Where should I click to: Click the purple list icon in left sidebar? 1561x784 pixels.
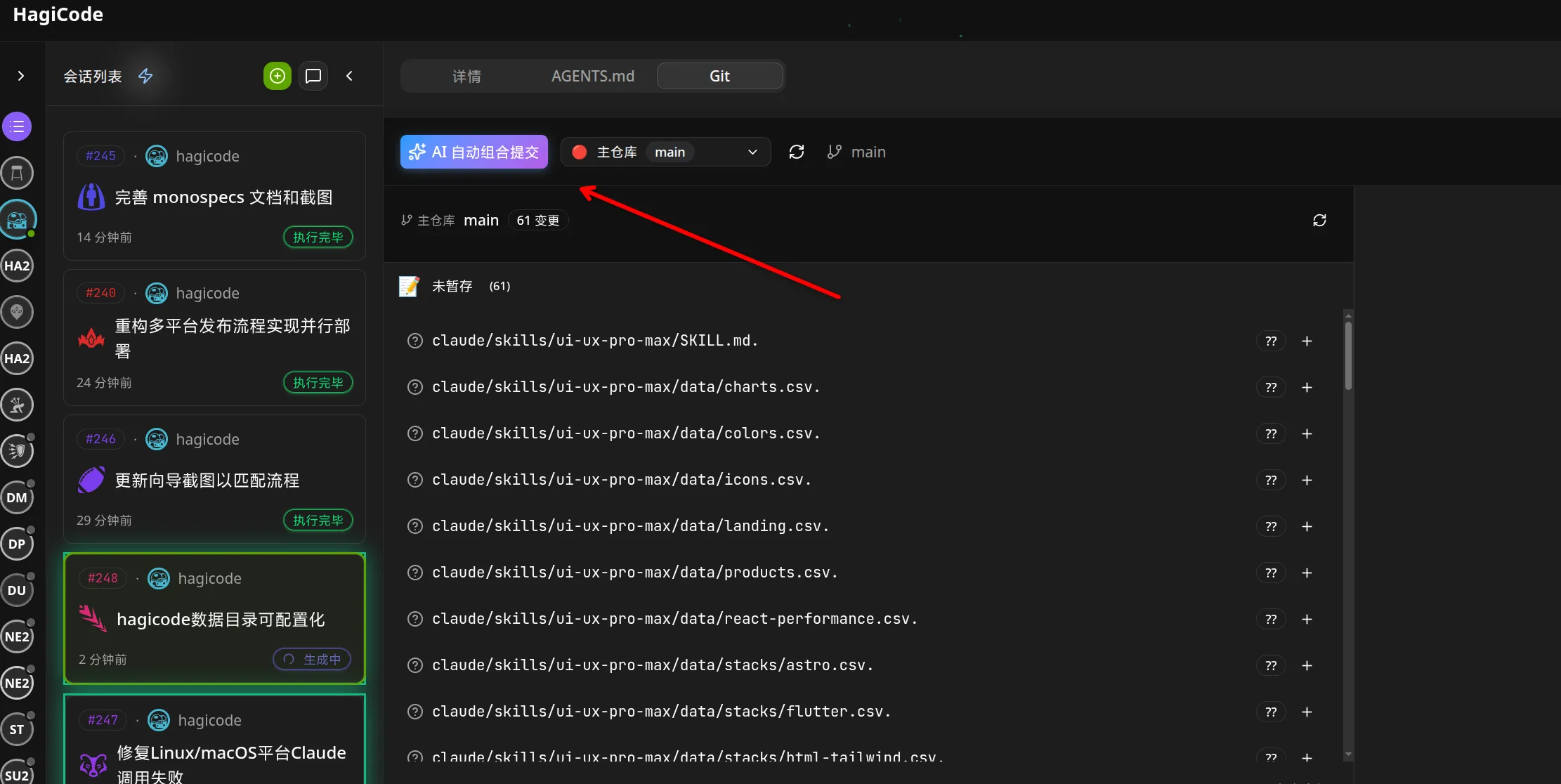click(x=17, y=127)
